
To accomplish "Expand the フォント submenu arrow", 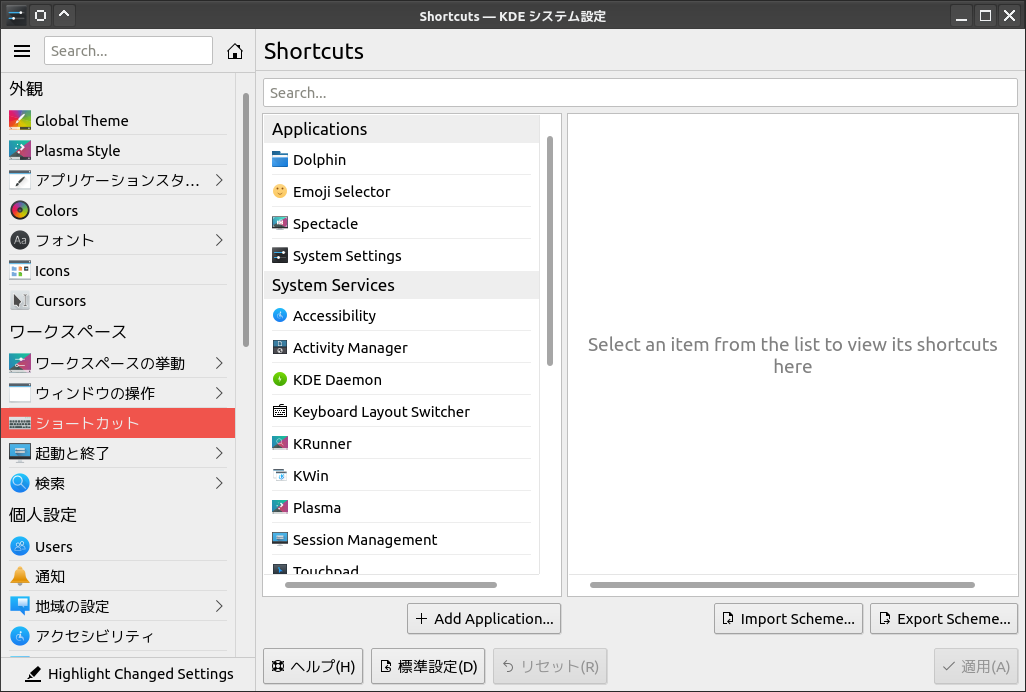I will [219, 241].
